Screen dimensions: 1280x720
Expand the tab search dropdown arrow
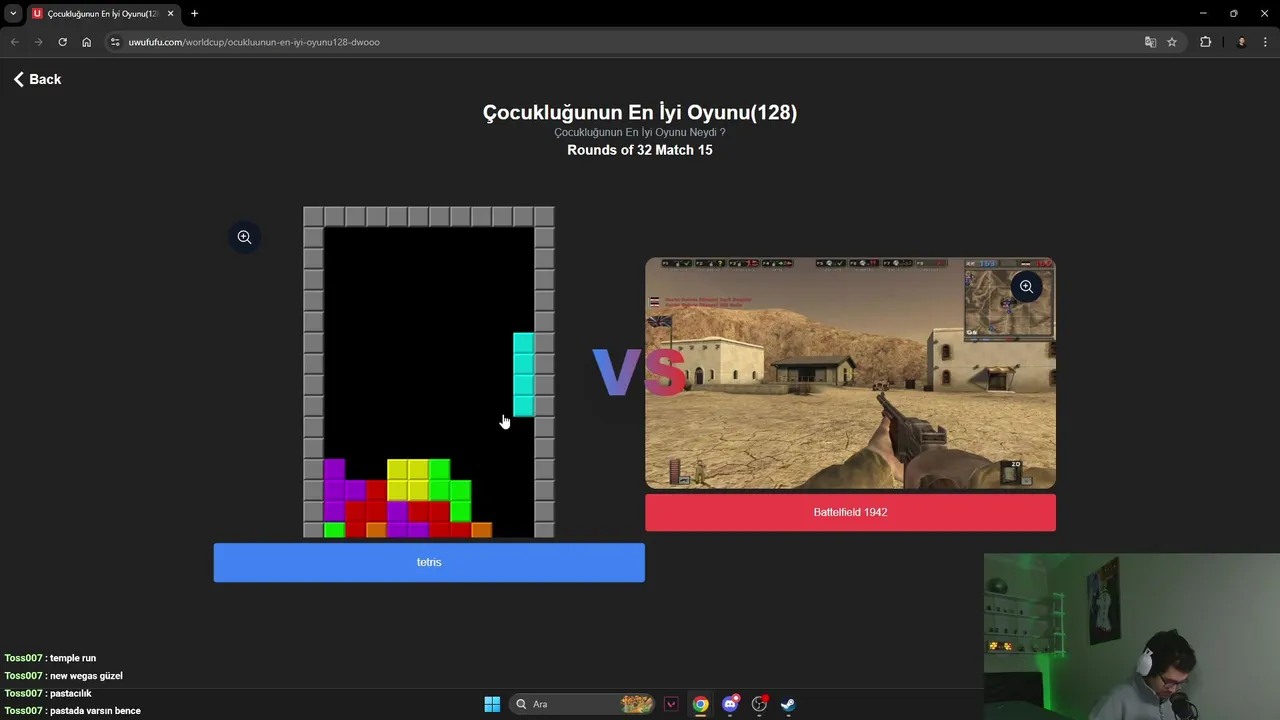pos(13,14)
